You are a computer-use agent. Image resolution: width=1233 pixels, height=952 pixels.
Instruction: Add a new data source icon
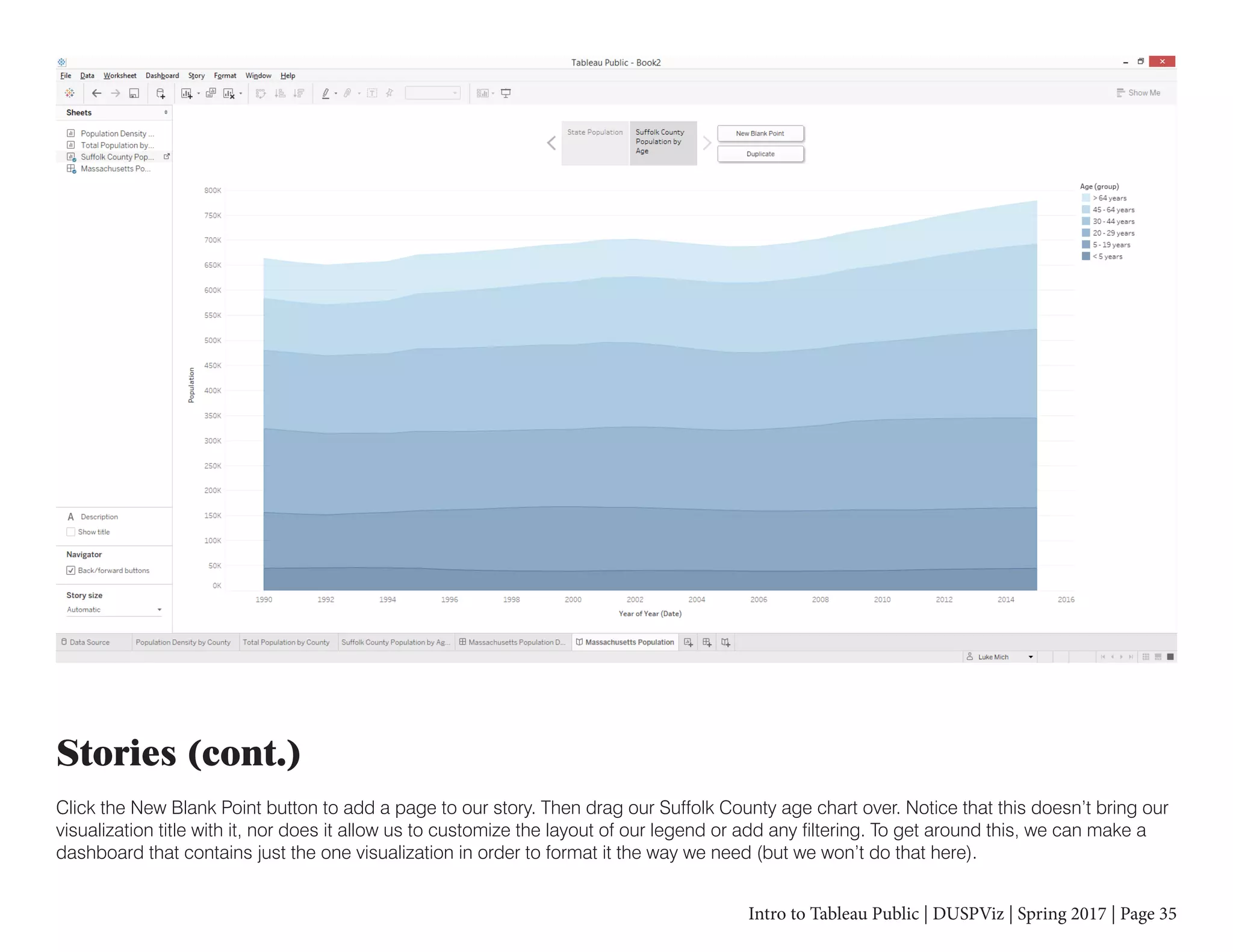(160, 93)
